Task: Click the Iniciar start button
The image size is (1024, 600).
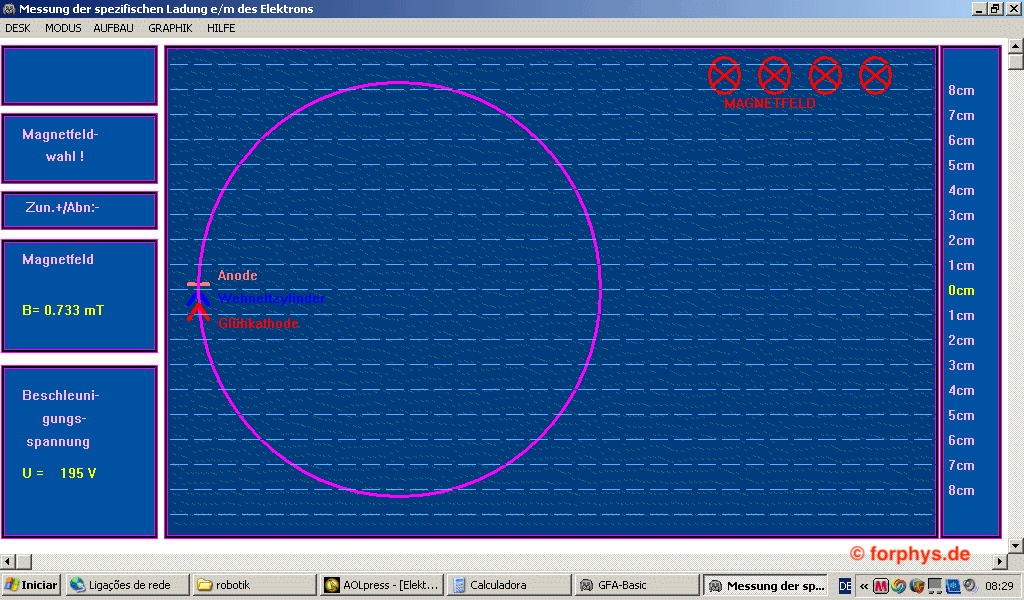Action: [x=31, y=585]
